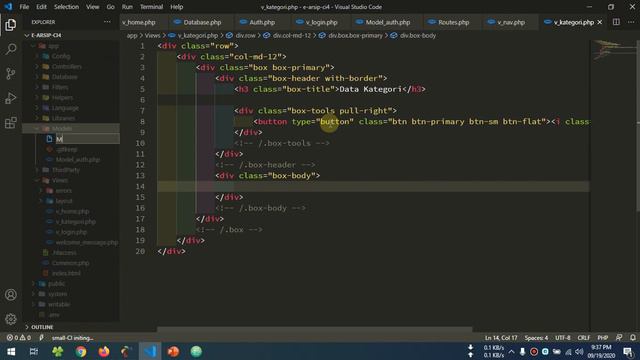Open the notifications bell in status bar
The width and height of the screenshot is (640, 360).
[x=633, y=338]
